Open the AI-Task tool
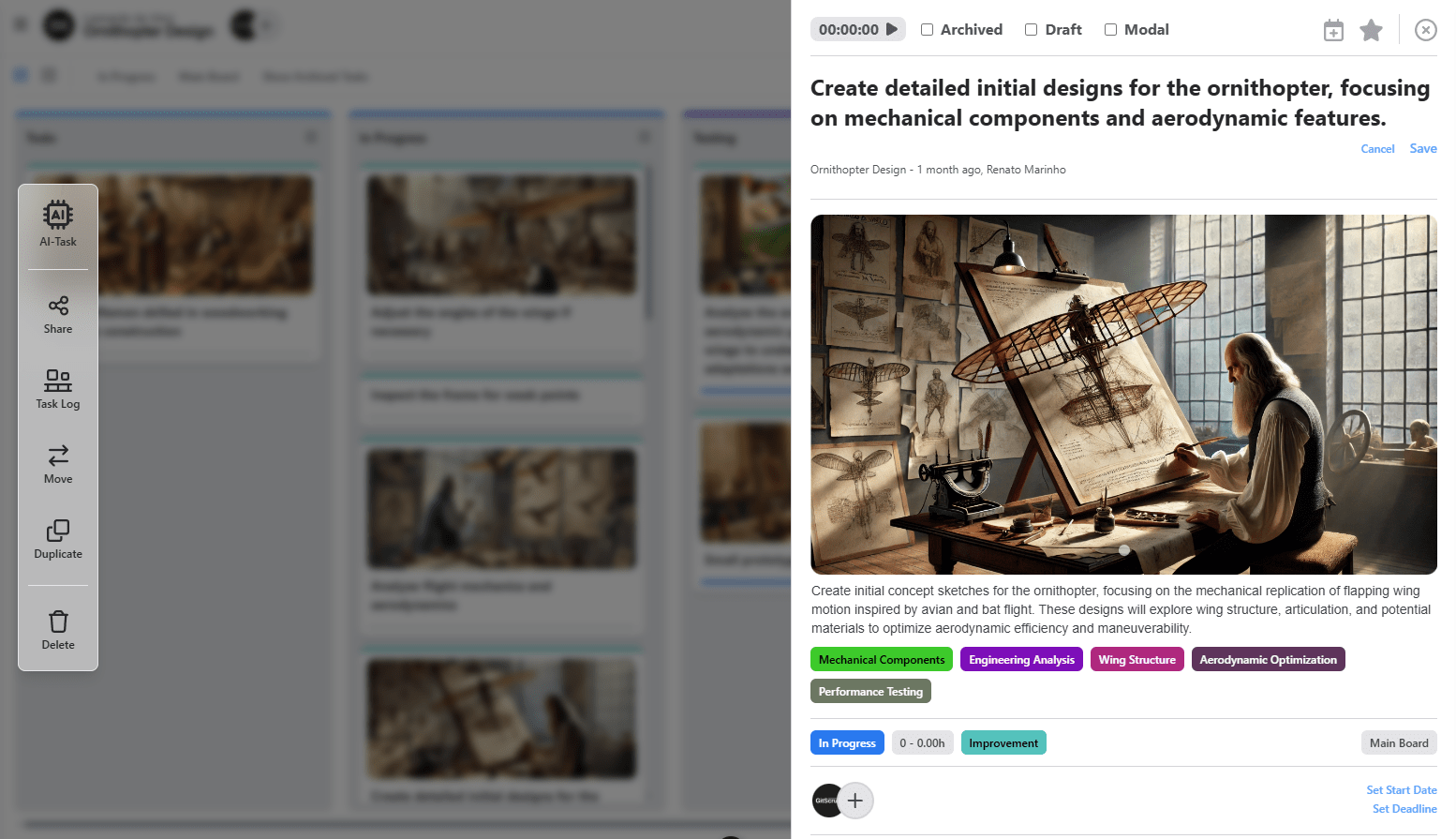 tap(58, 224)
